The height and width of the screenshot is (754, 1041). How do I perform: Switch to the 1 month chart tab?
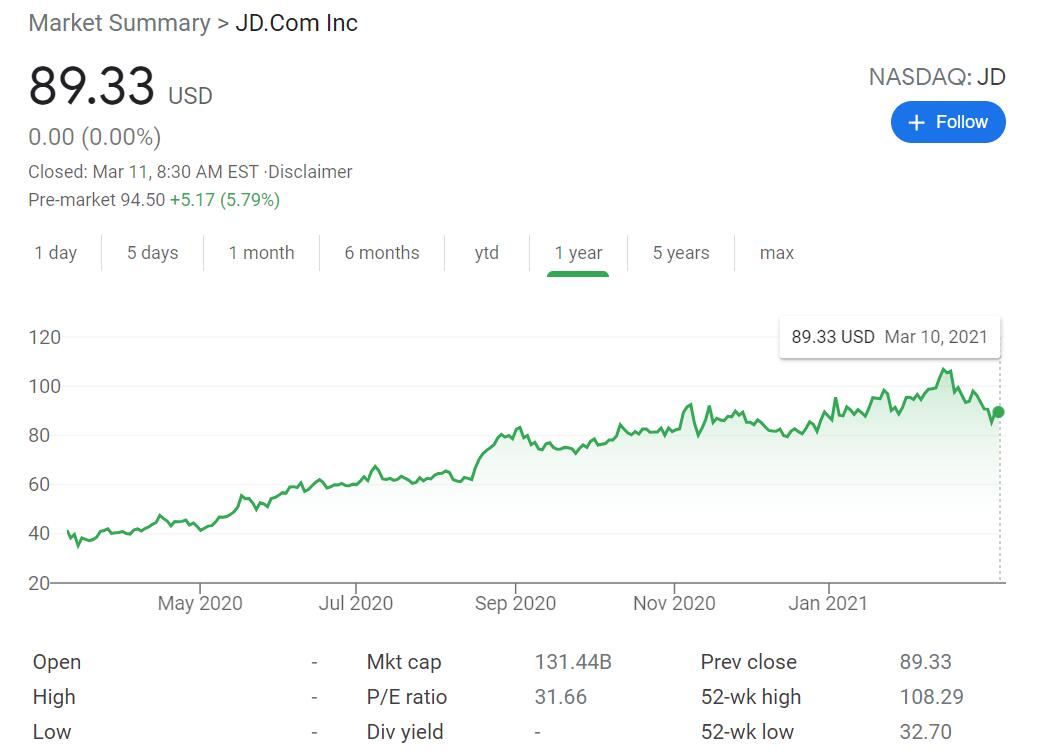(261, 253)
